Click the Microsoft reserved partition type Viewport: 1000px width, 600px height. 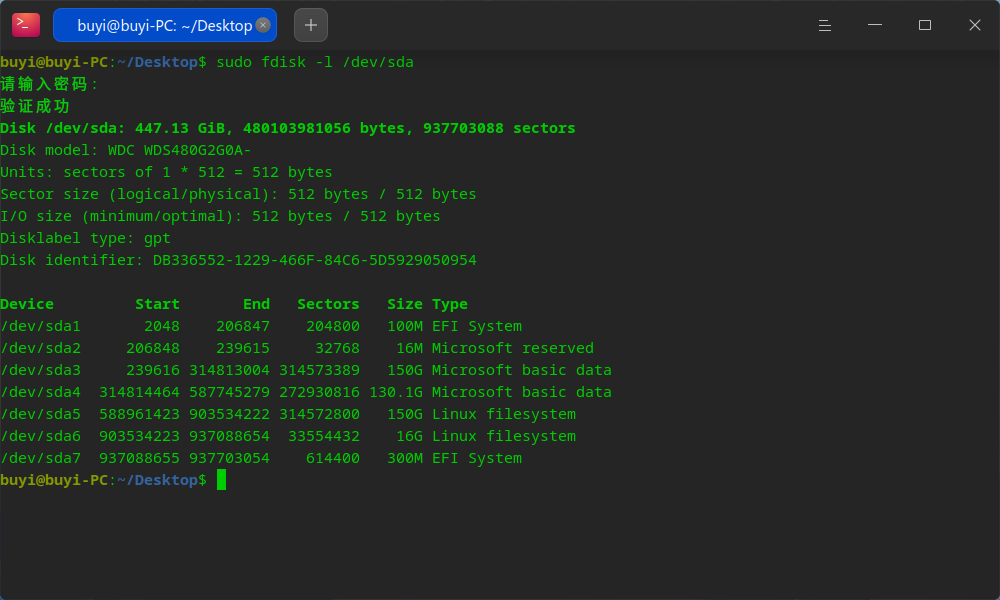513,348
